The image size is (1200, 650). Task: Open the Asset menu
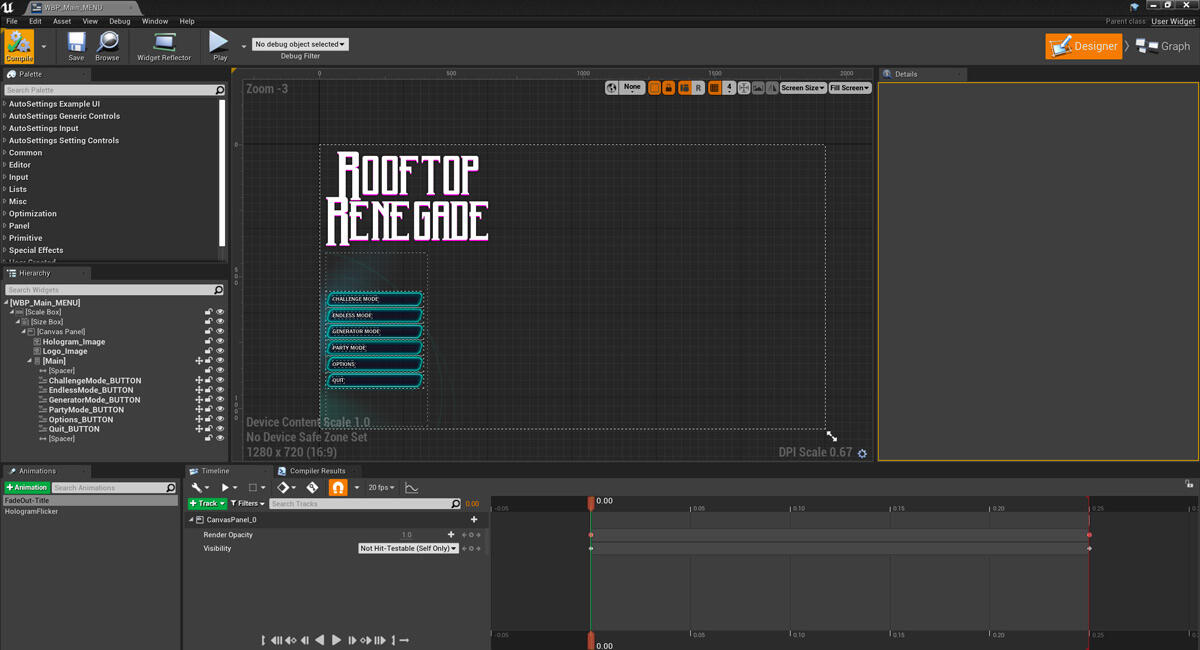pyautogui.click(x=62, y=21)
